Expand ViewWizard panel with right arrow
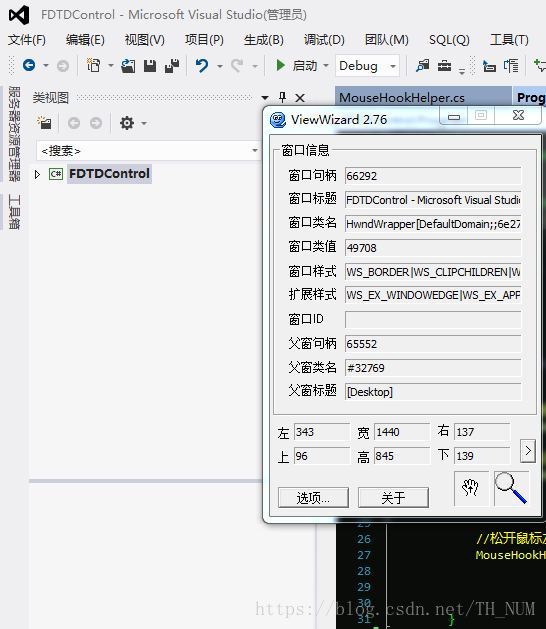The image size is (546, 629). 528,451
